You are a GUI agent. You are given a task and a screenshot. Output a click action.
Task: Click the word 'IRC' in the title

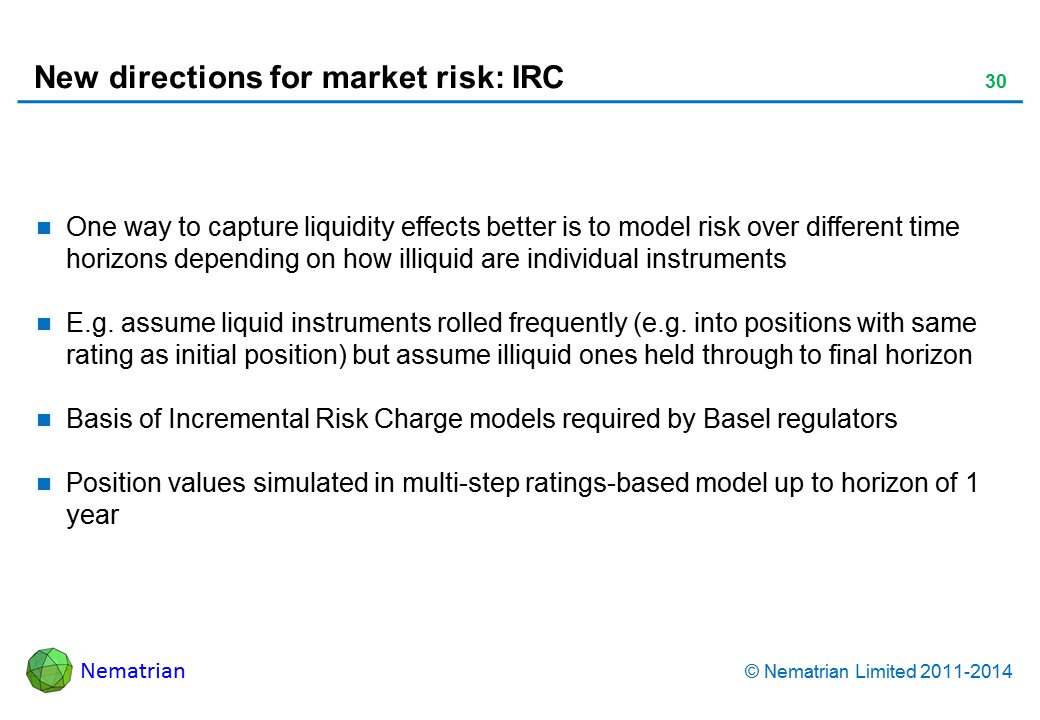tap(537, 77)
